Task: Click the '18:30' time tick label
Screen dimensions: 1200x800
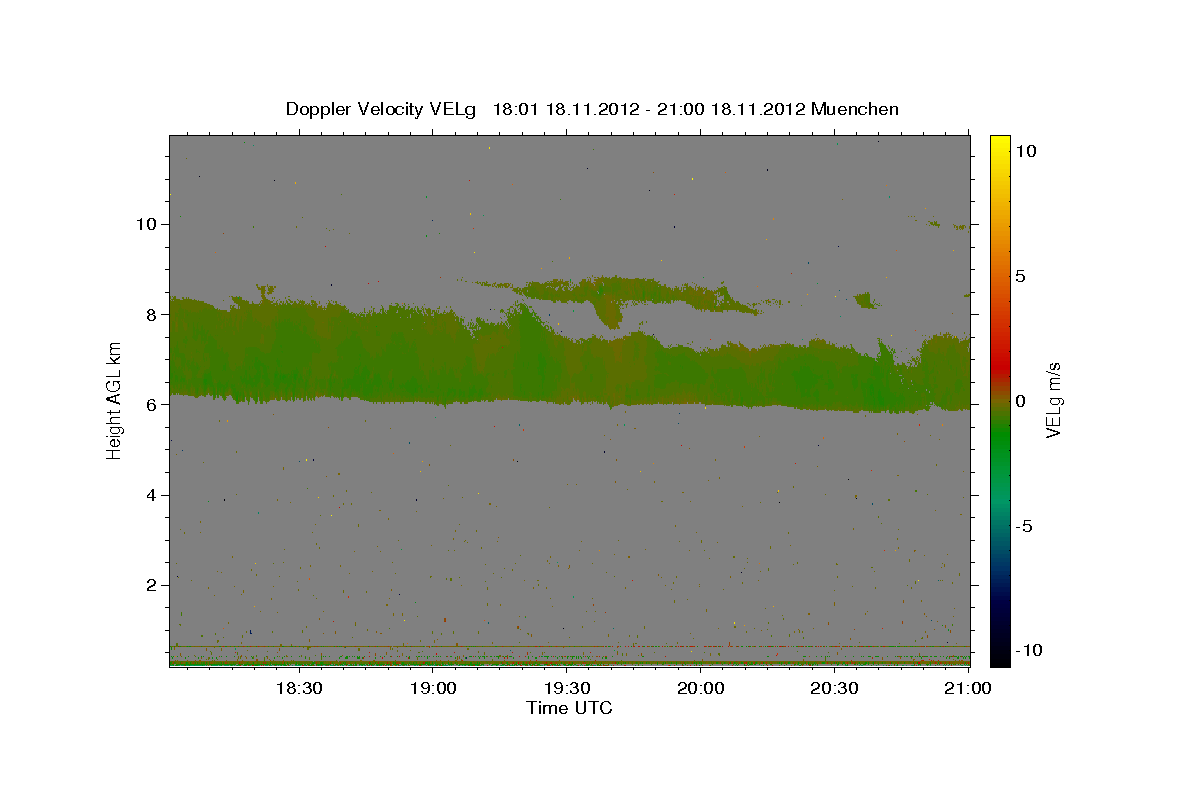Action: pos(298,688)
